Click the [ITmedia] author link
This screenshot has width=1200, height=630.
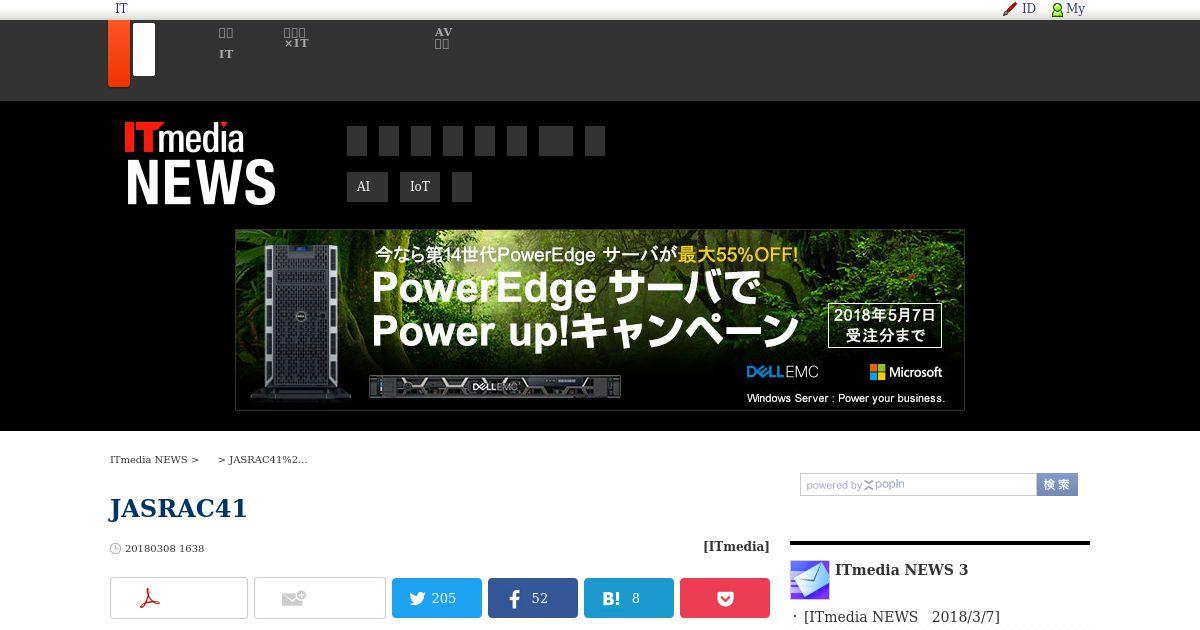tap(736, 546)
